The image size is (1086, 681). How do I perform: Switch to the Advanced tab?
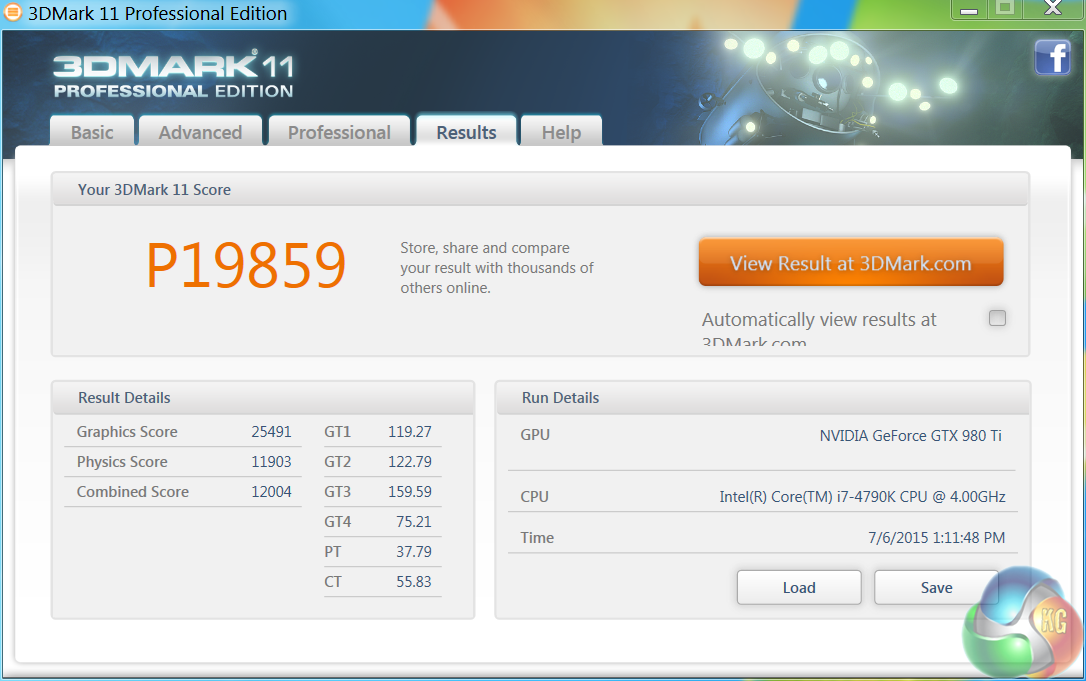click(200, 132)
